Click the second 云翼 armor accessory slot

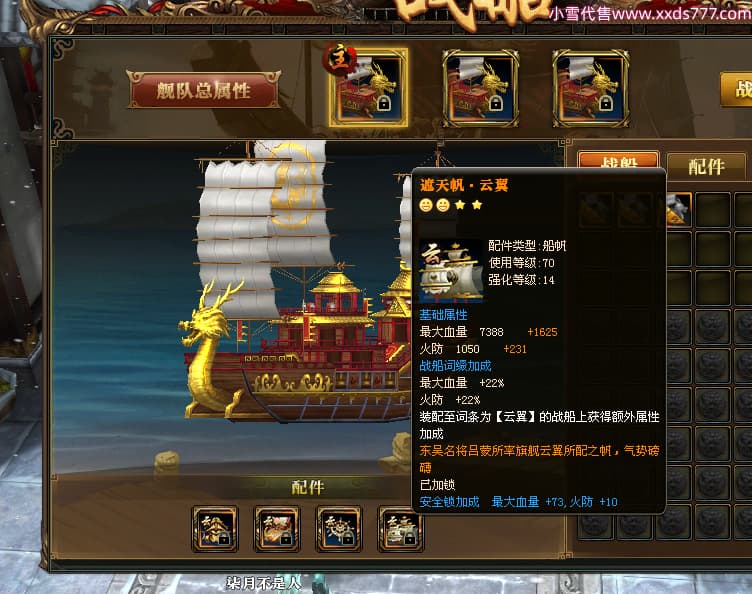(x=277, y=529)
